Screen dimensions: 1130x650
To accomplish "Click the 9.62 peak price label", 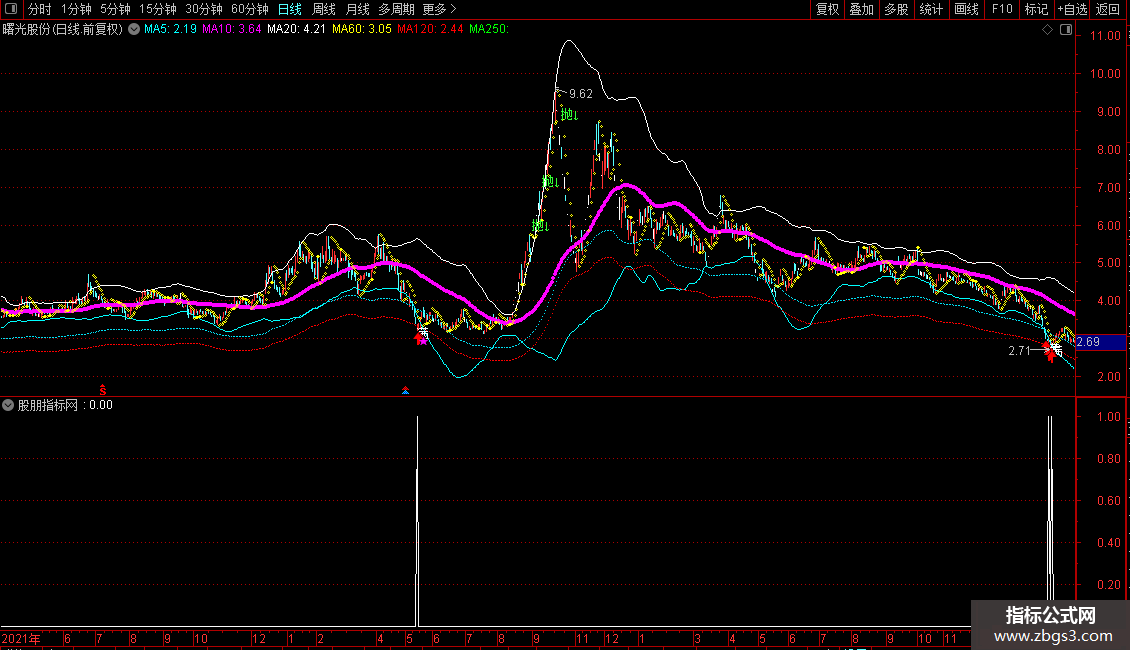I will [x=580, y=94].
